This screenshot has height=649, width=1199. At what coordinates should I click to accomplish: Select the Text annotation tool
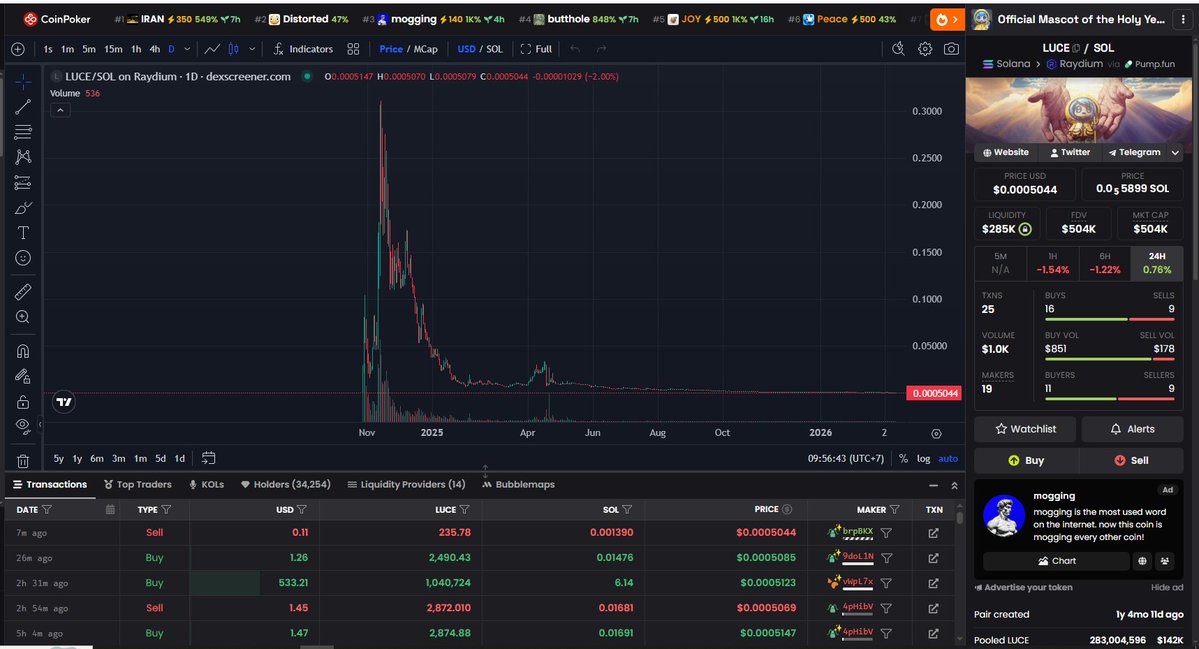pyautogui.click(x=23, y=232)
